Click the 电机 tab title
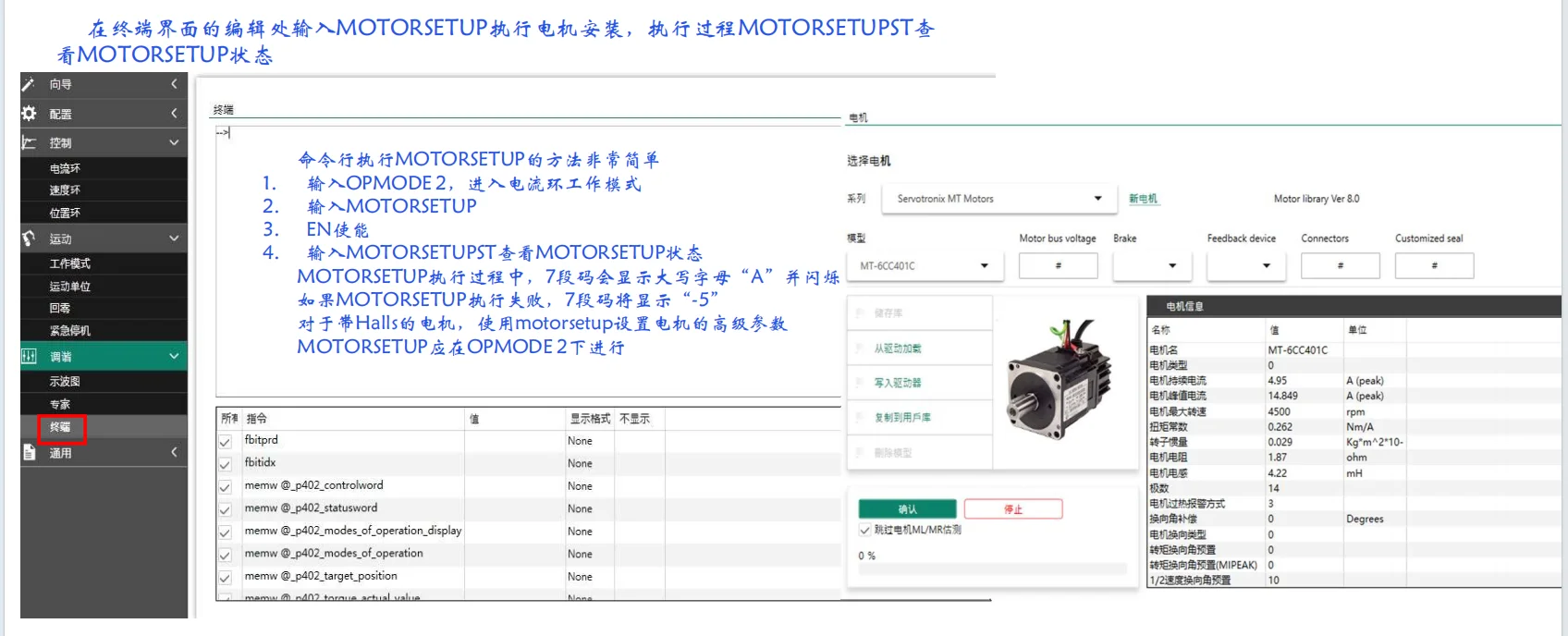Image resolution: width=1568 pixels, height=636 pixels. pos(858,117)
